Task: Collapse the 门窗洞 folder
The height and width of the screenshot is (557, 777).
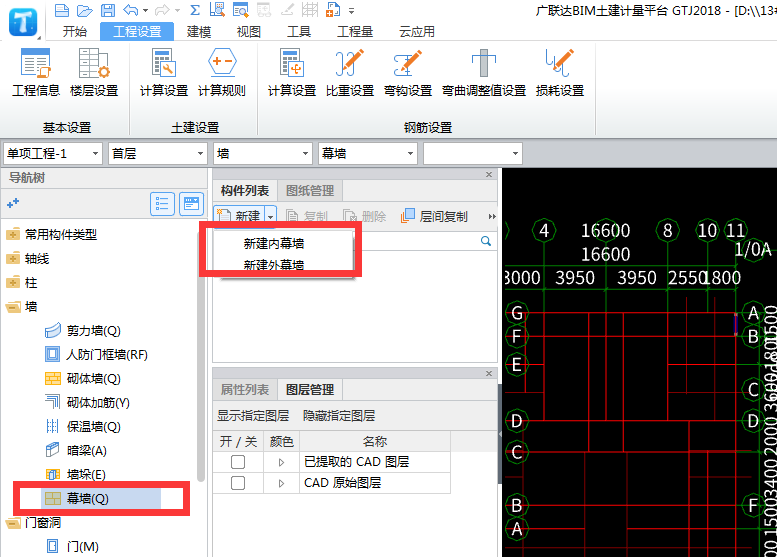Action: coord(13,523)
